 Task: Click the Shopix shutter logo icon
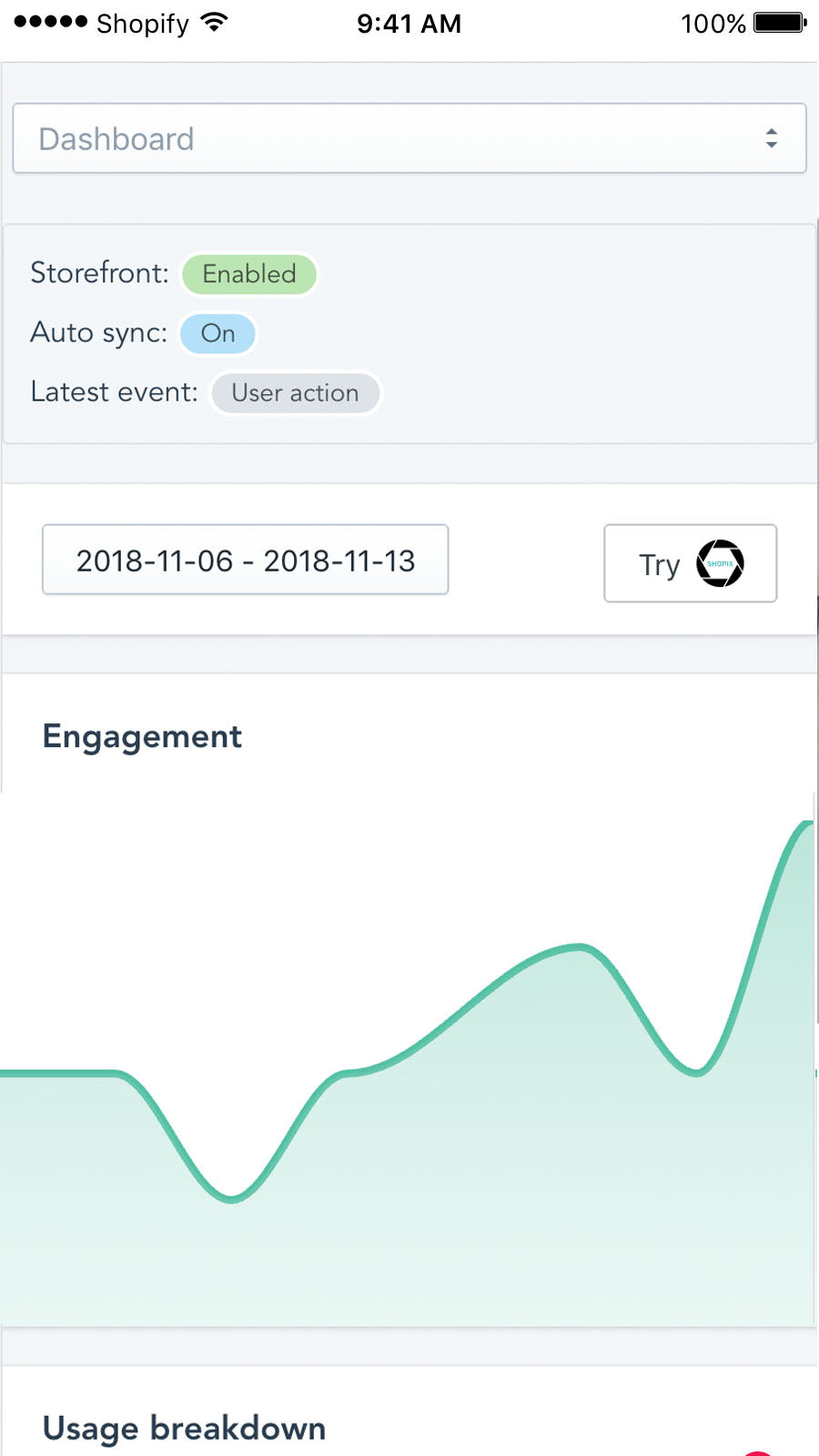pos(720,563)
